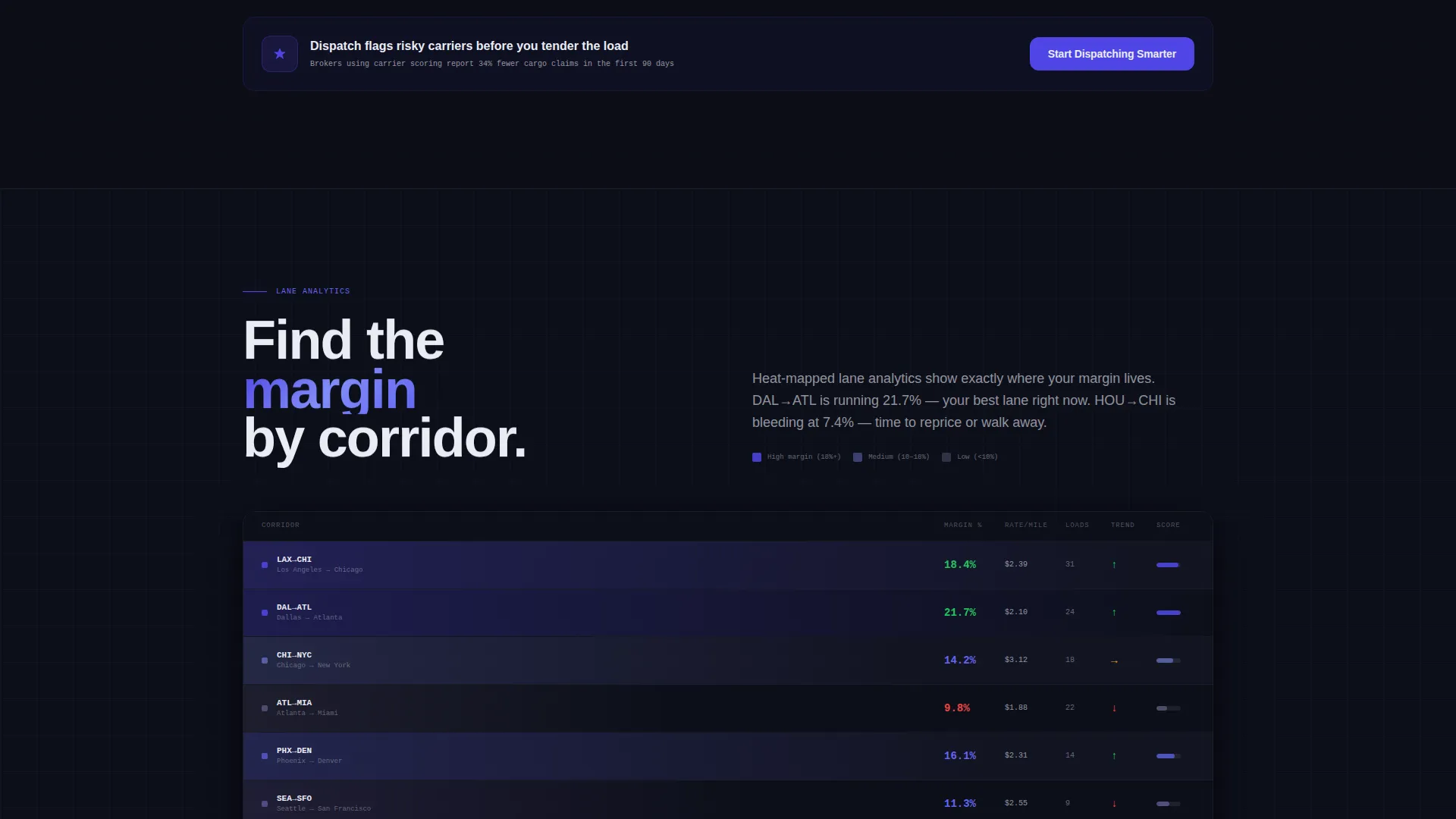Select the DAL→ATL corridor row name
Viewport: 1456px width, 819px height.
pos(294,607)
